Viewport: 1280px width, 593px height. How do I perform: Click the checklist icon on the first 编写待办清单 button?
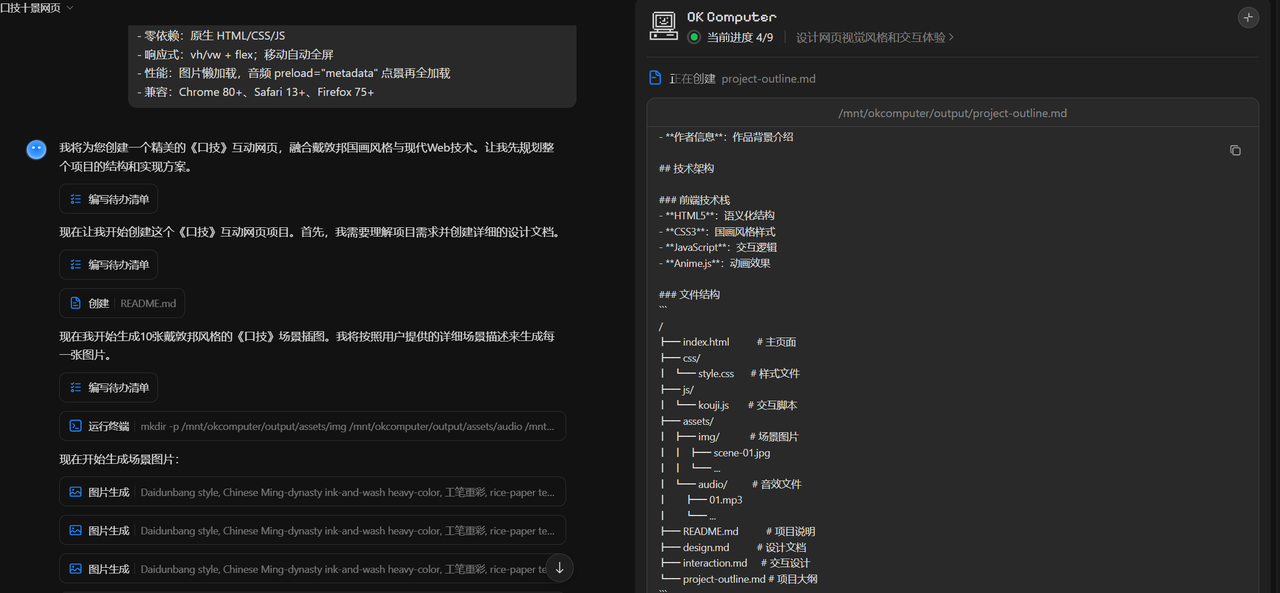pyautogui.click(x=76, y=198)
